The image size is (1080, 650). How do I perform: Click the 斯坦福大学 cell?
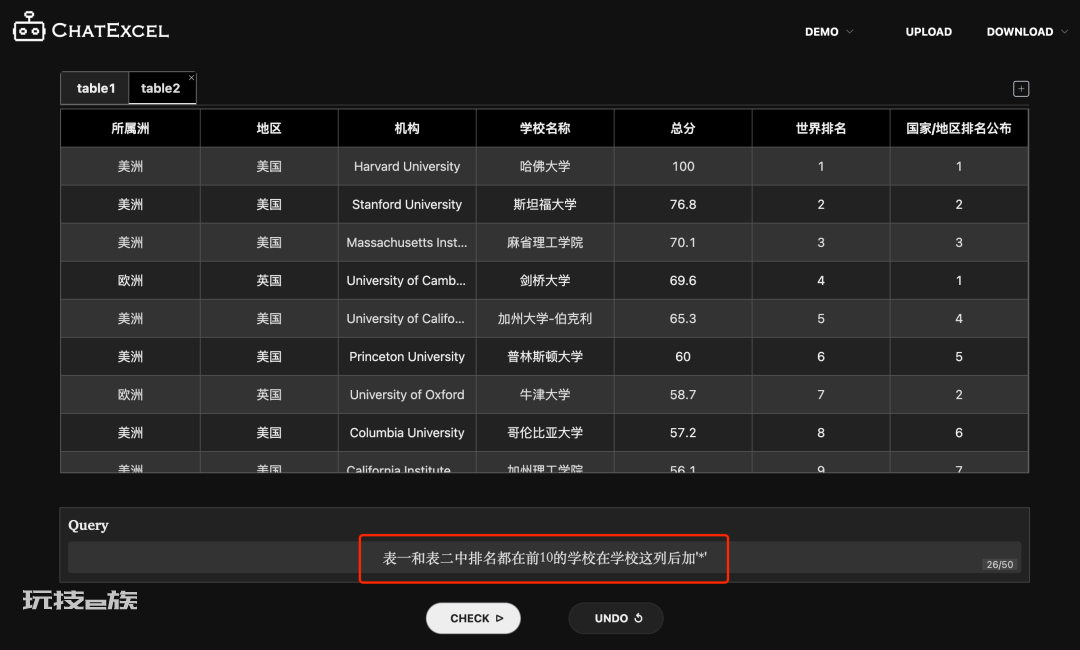point(545,205)
